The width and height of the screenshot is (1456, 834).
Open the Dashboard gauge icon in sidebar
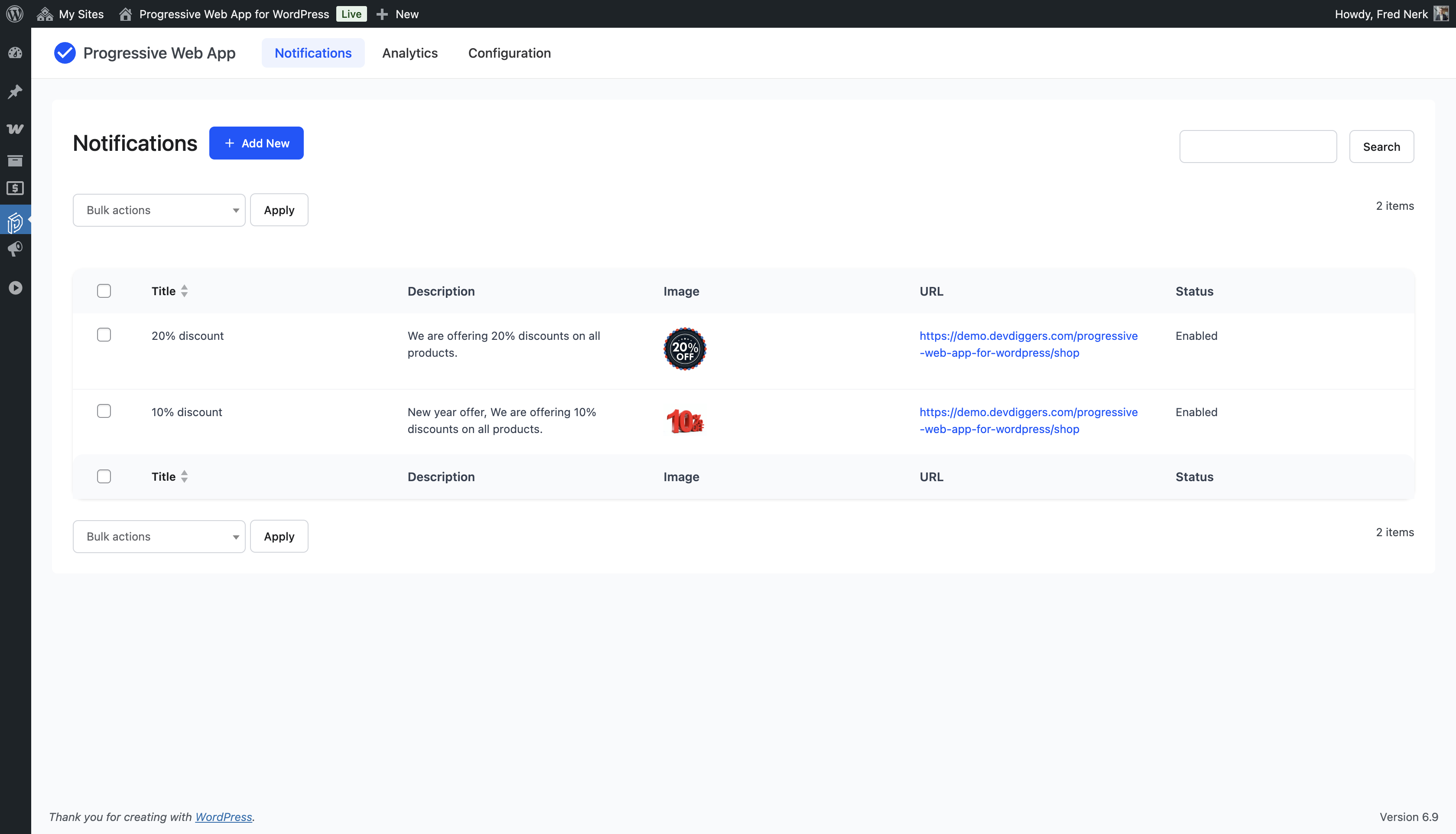point(16,53)
